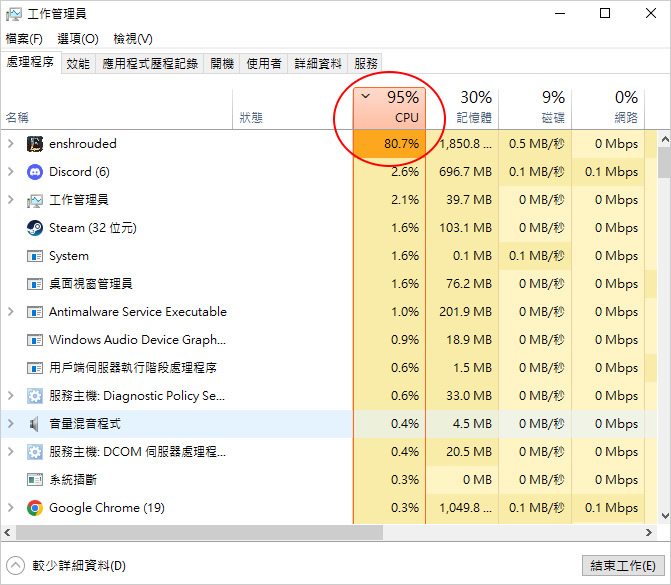Maximize the Task Manager window
The width and height of the screenshot is (671, 585).
[x=605, y=13]
